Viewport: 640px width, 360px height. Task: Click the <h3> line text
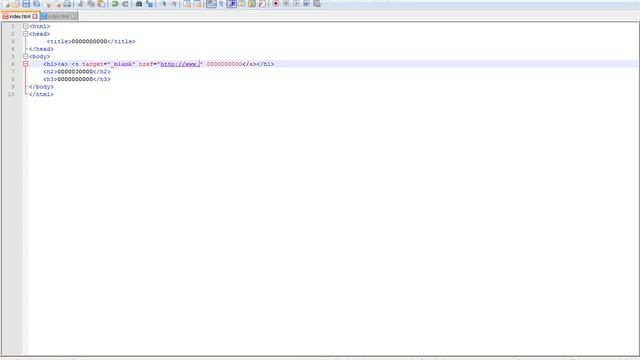point(77,79)
